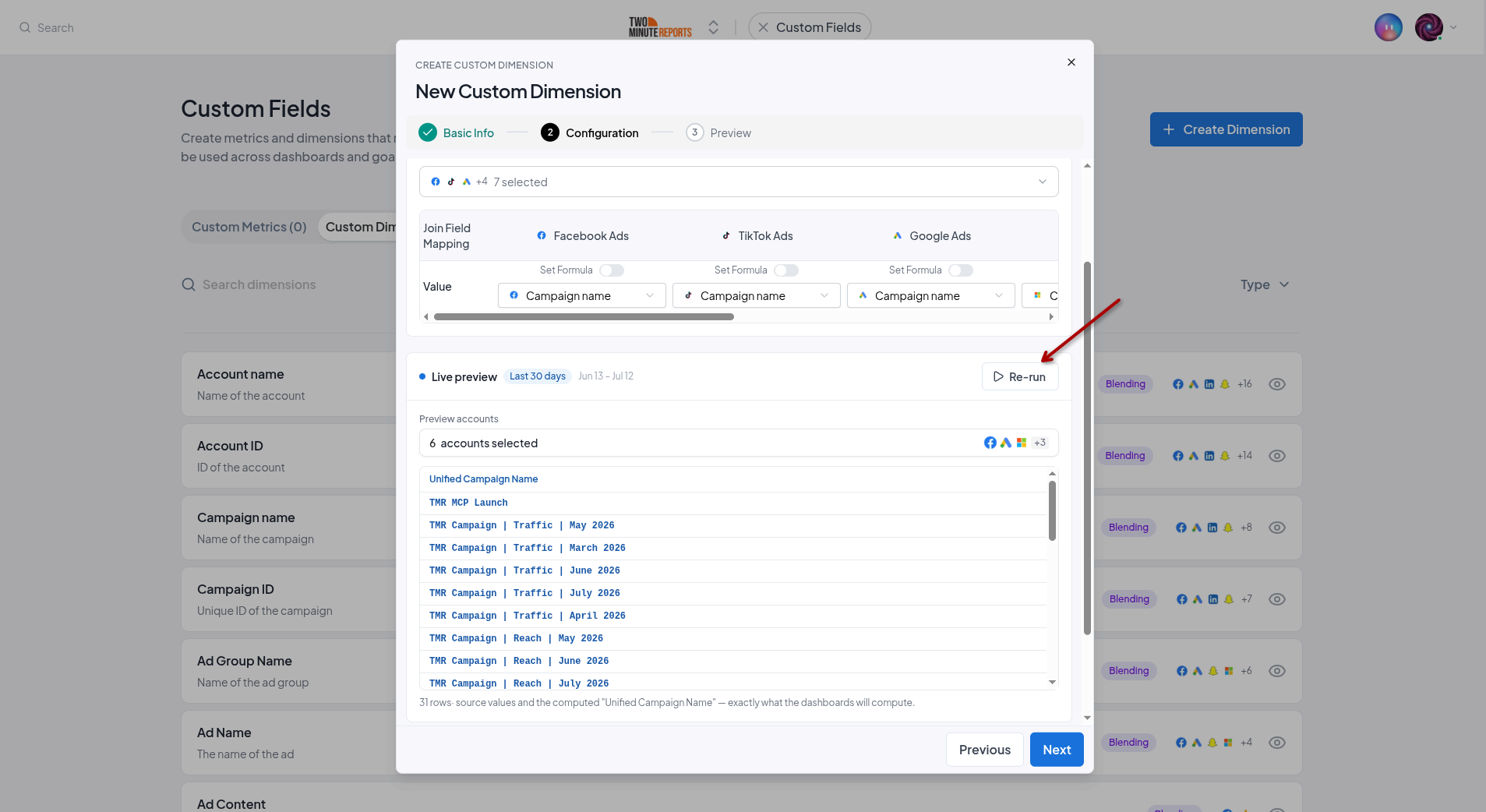
Task: Open the 7 selected sources dropdown
Action: click(739, 182)
